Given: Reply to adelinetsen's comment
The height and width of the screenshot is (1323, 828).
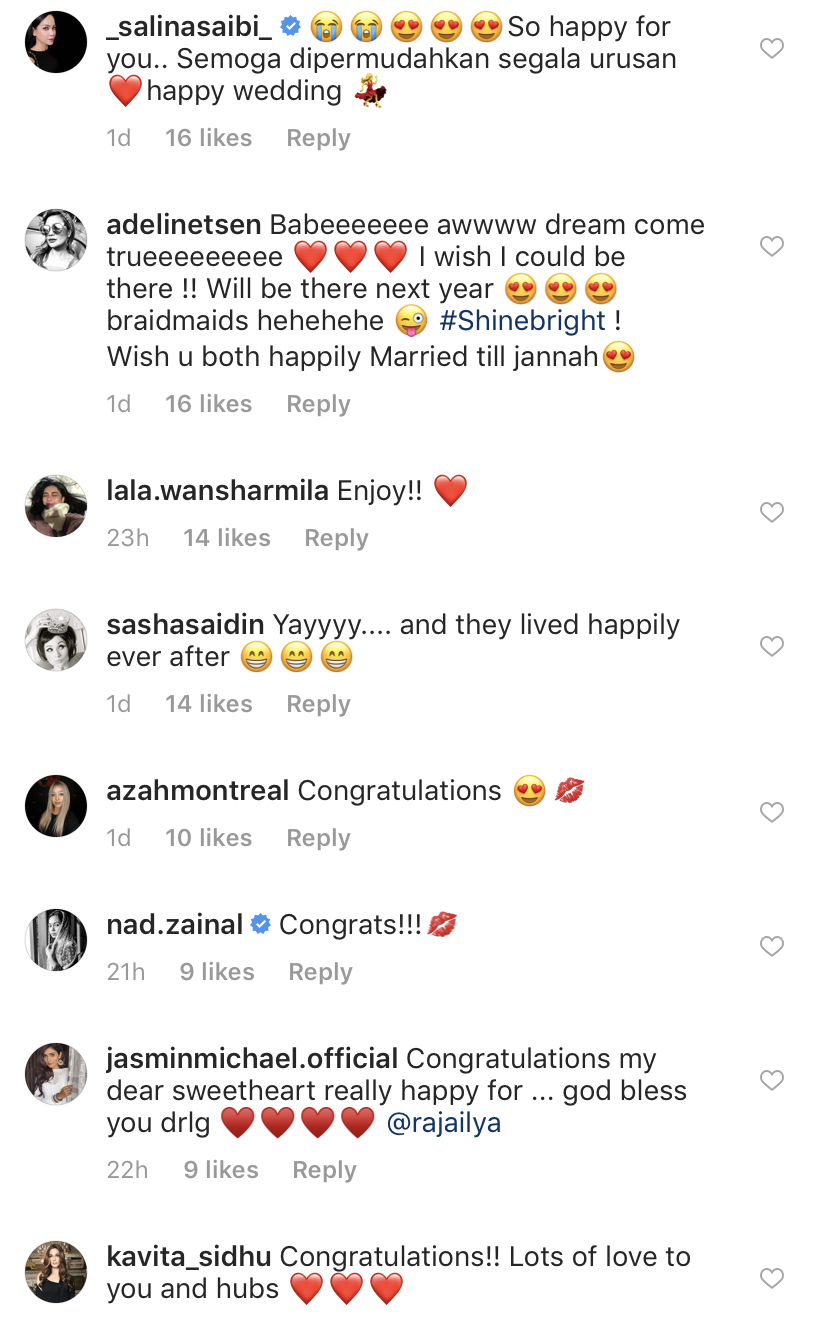Looking at the screenshot, I should pos(318,404).
